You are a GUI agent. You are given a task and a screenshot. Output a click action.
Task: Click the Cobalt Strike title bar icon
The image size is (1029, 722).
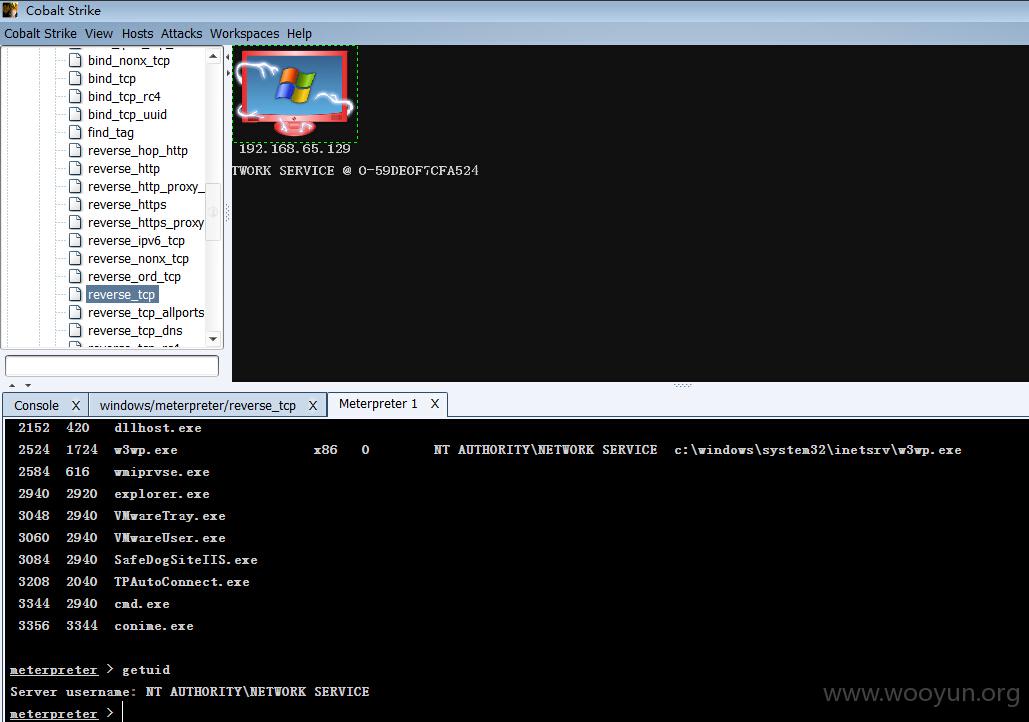(10, 10)
